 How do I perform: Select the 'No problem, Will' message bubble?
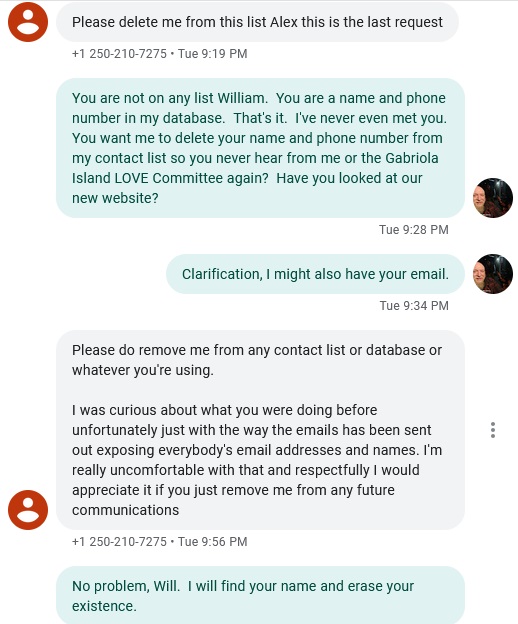pos(260,595)
